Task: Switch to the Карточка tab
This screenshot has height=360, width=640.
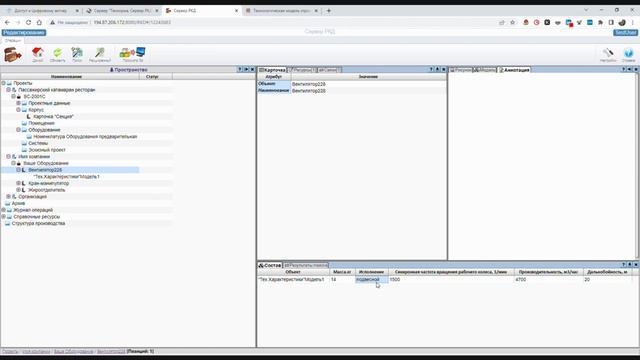Action: pyautogui.click(x=272, y=70)
